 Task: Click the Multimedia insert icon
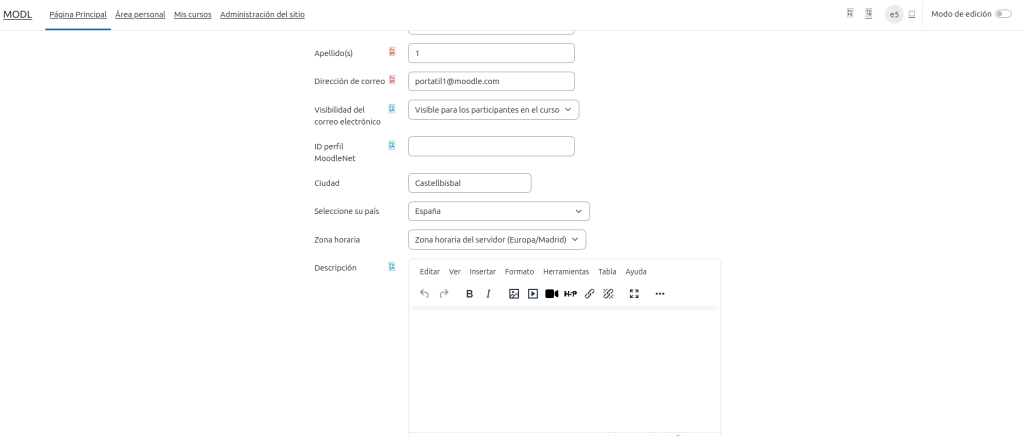(533, 294)
